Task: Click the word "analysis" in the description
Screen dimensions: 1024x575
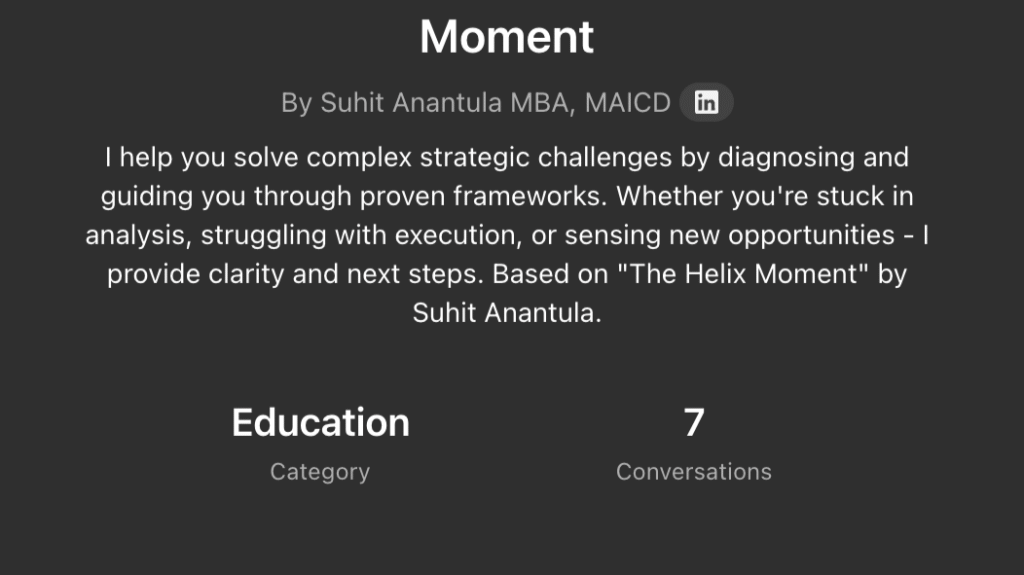Action: pyautogui.click(x=133, y=235)
